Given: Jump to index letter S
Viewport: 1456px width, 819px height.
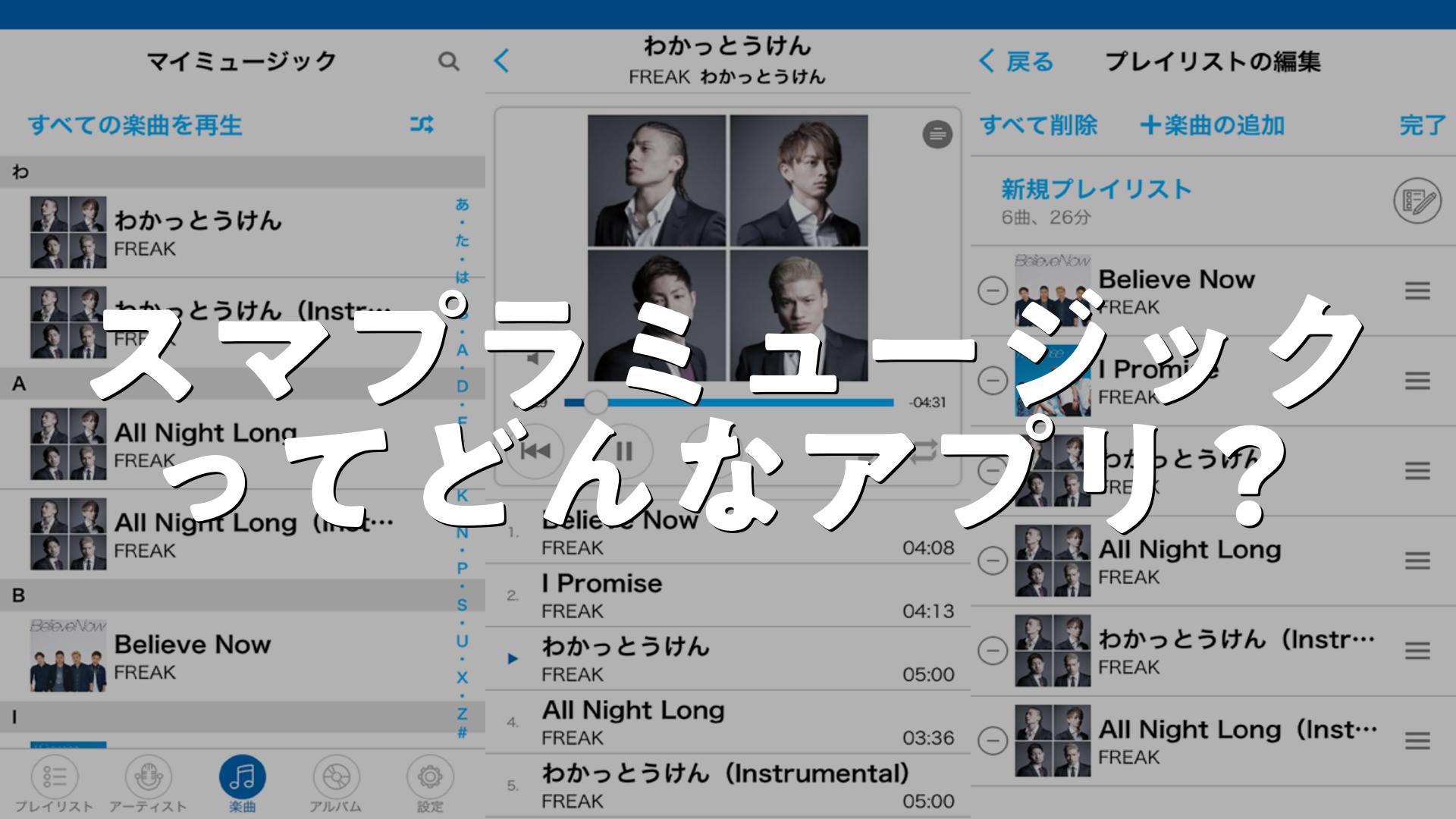Looking at the screenshot, I should click(x=462, y=604).
